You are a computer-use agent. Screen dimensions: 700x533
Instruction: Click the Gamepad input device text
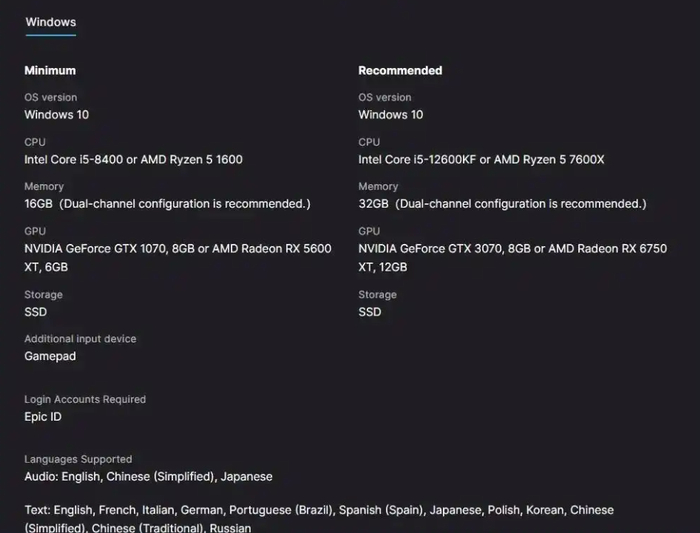pos(50,356)
